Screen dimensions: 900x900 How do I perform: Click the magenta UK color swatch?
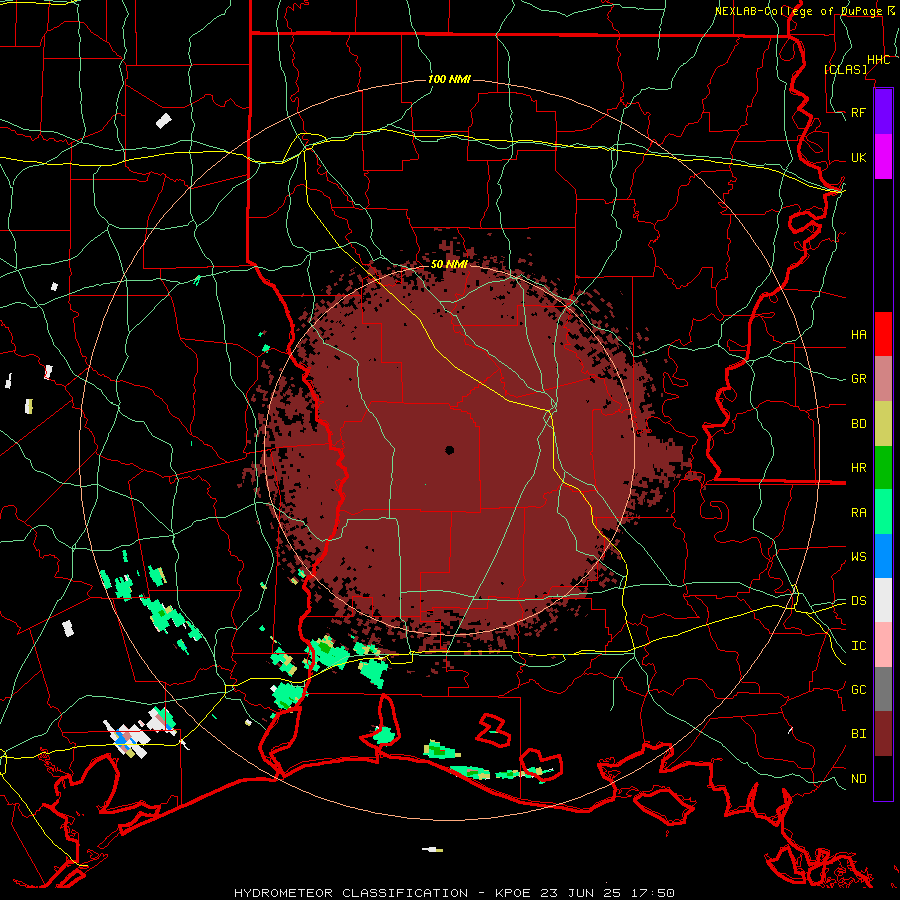click(883, 157)
